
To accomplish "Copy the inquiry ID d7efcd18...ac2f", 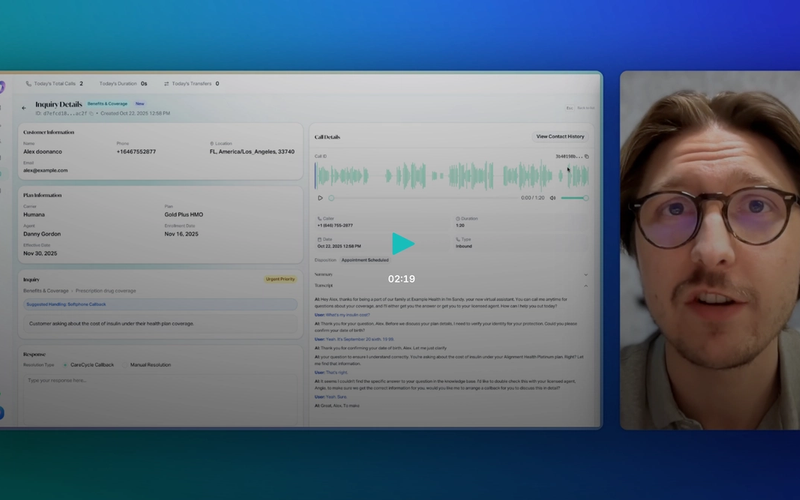I will coord(91,114).
